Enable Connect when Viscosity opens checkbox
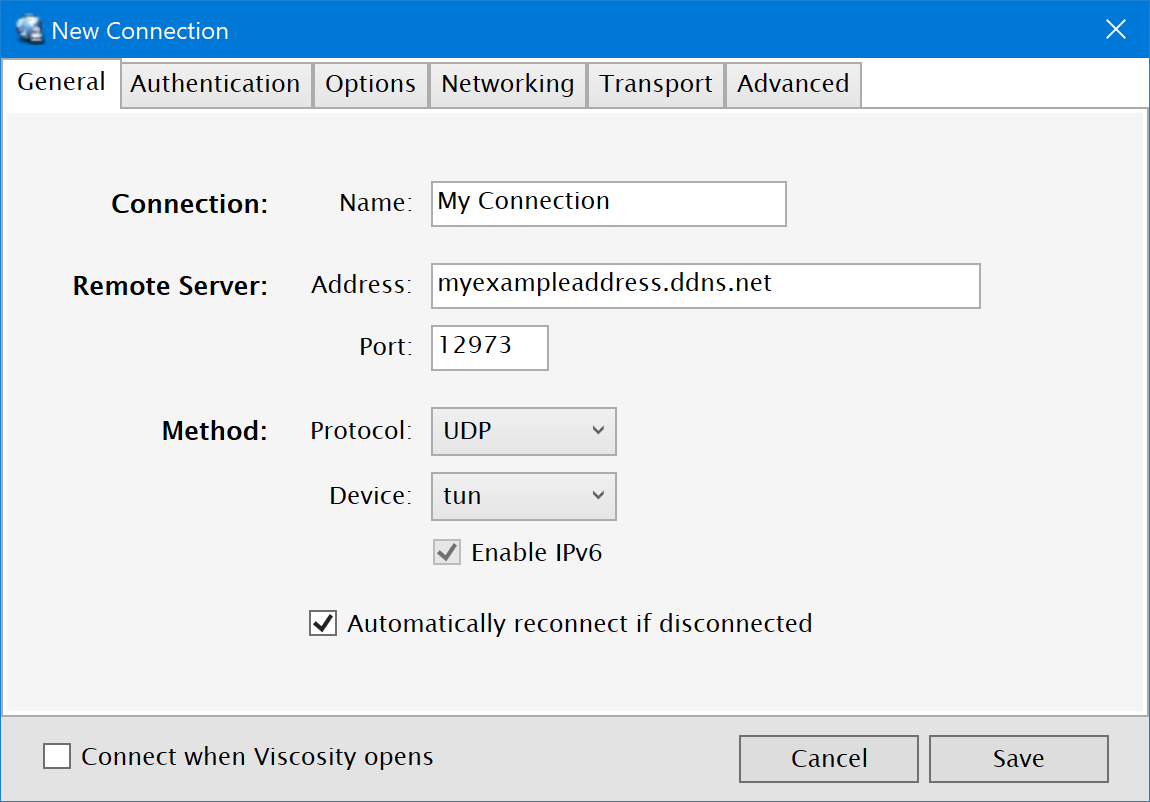This screenshot has width=1150, height=802. [x=57, y=757]
